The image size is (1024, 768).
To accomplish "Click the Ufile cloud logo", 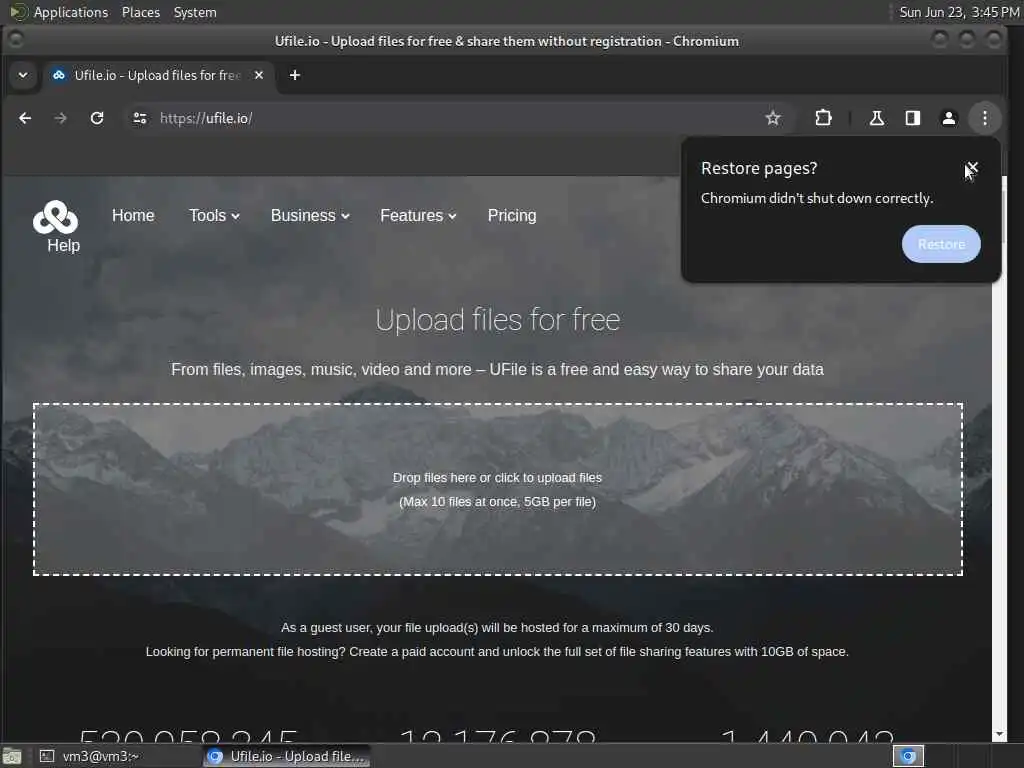I will click(56, 217).
